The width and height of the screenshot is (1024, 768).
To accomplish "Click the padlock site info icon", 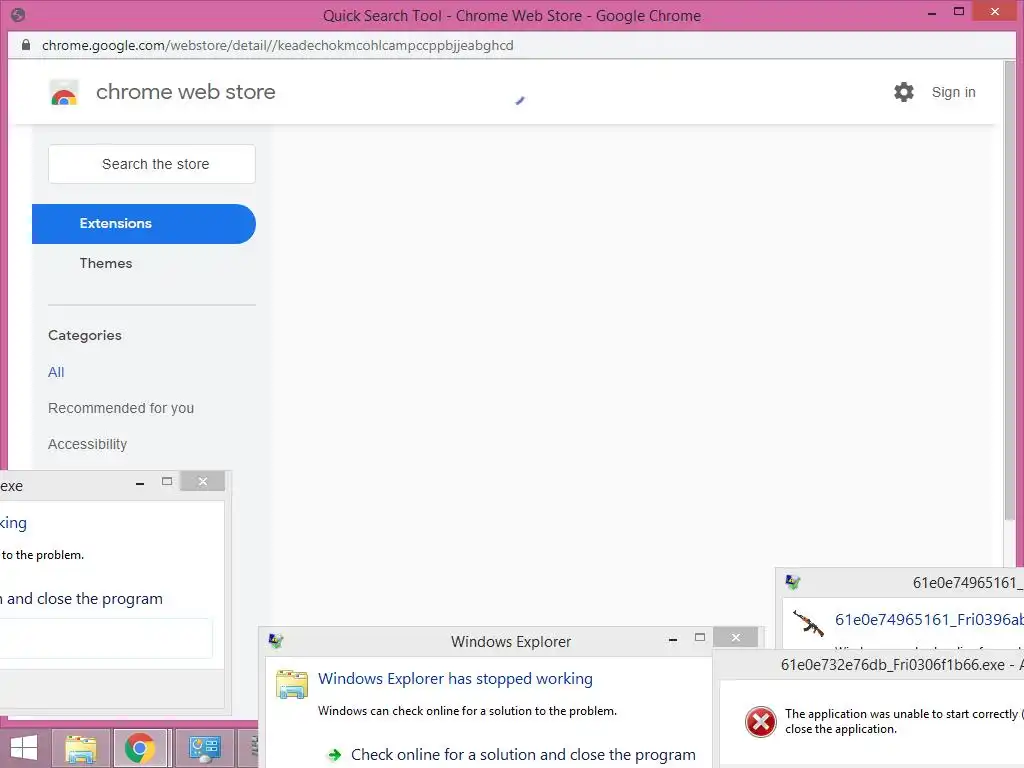I will [26, 45].
